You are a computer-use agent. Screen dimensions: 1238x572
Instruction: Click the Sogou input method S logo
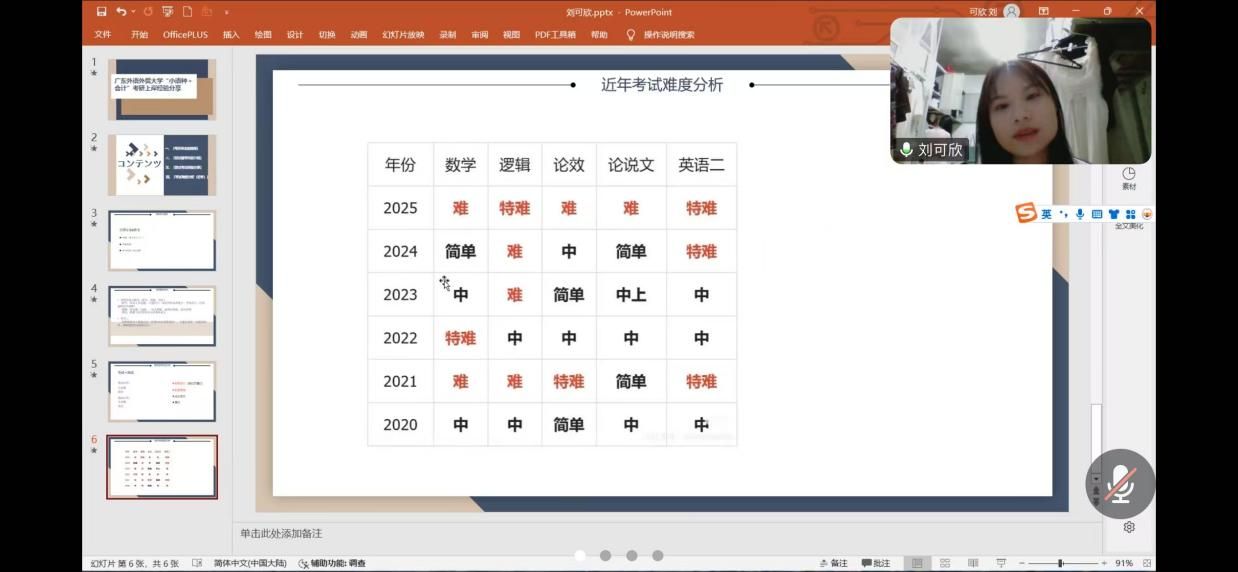[x=1026, y=213]
